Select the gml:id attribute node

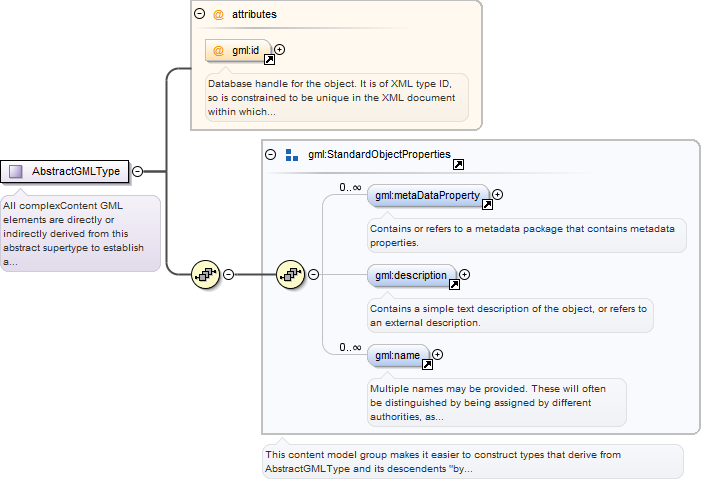point(238,51)
